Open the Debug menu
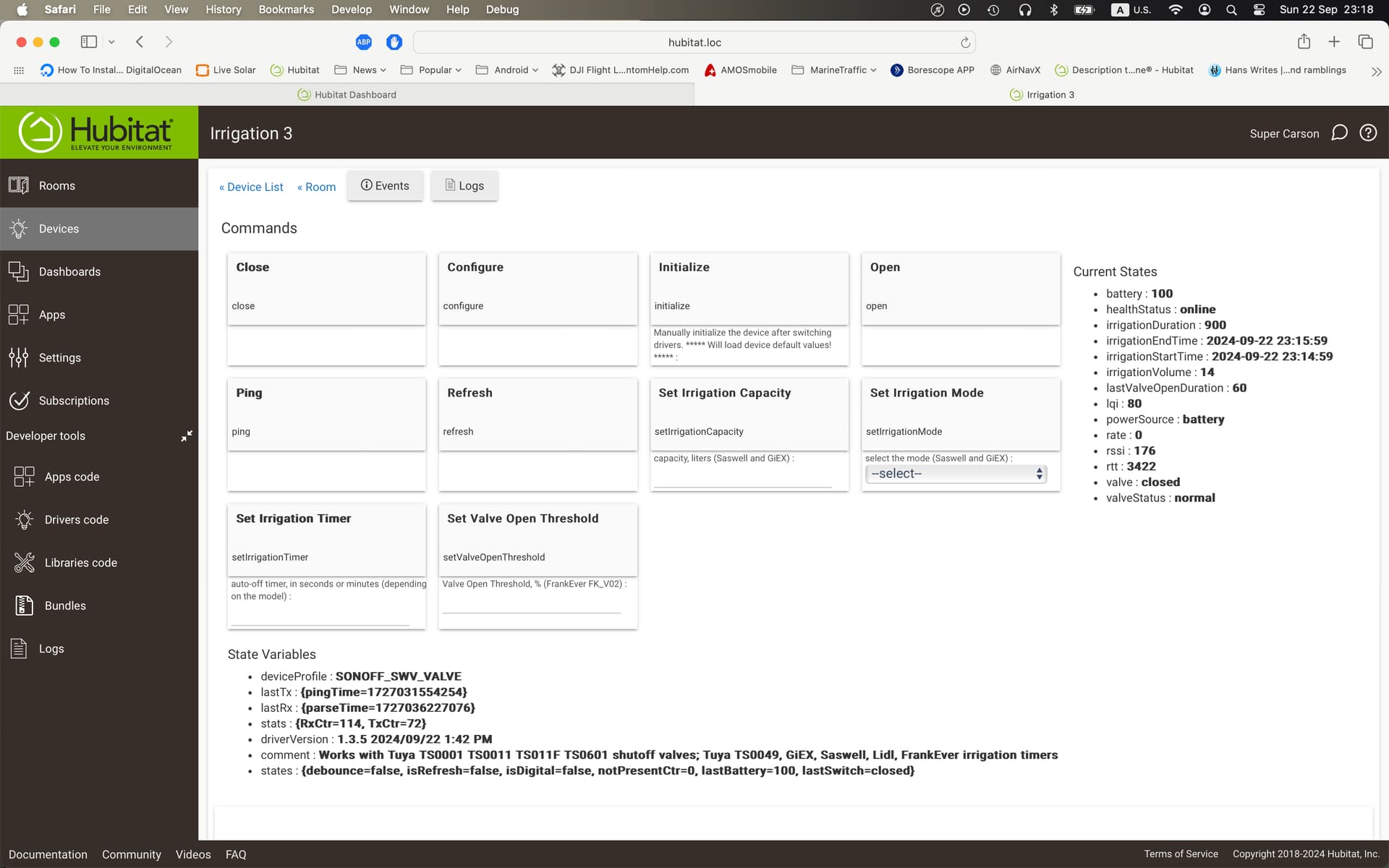 [502, 9]
